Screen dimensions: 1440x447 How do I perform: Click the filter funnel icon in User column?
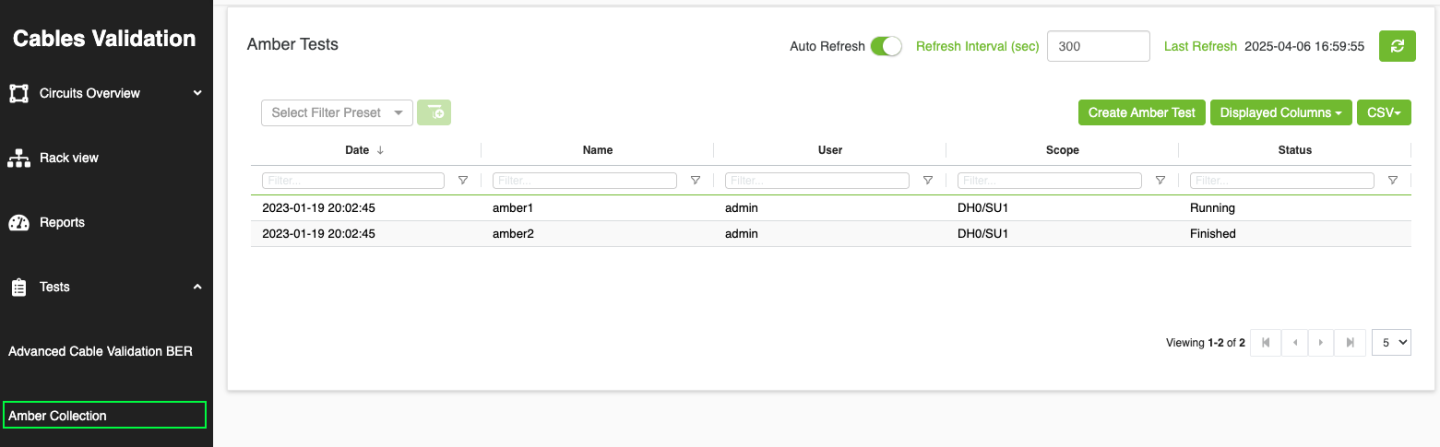click(928, 181)
